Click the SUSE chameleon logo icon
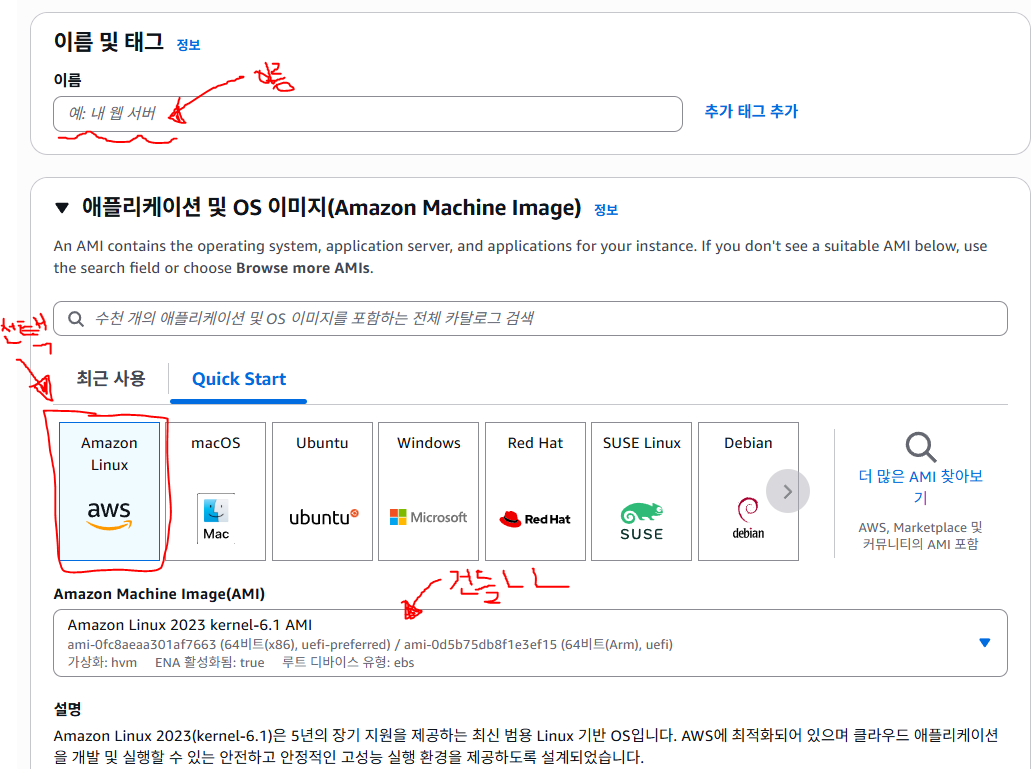Screen dimensions: 1031x769 (x=642, y=521)
